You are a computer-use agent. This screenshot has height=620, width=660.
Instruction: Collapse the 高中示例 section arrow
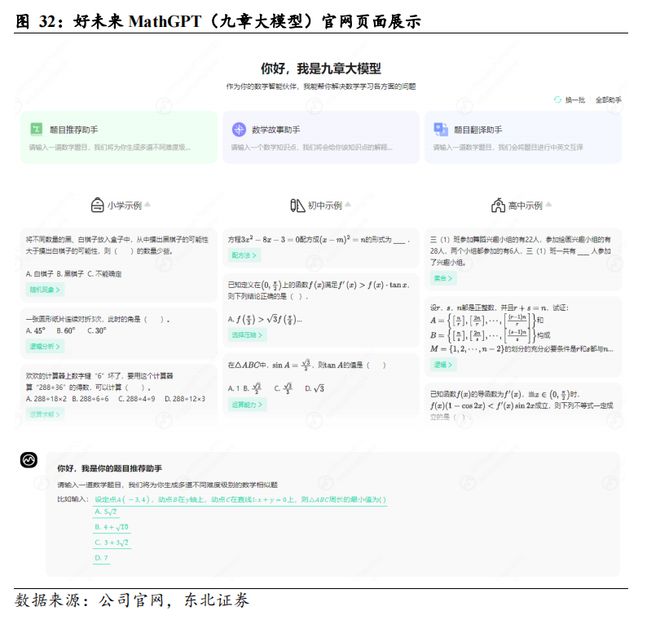point(548,205)
